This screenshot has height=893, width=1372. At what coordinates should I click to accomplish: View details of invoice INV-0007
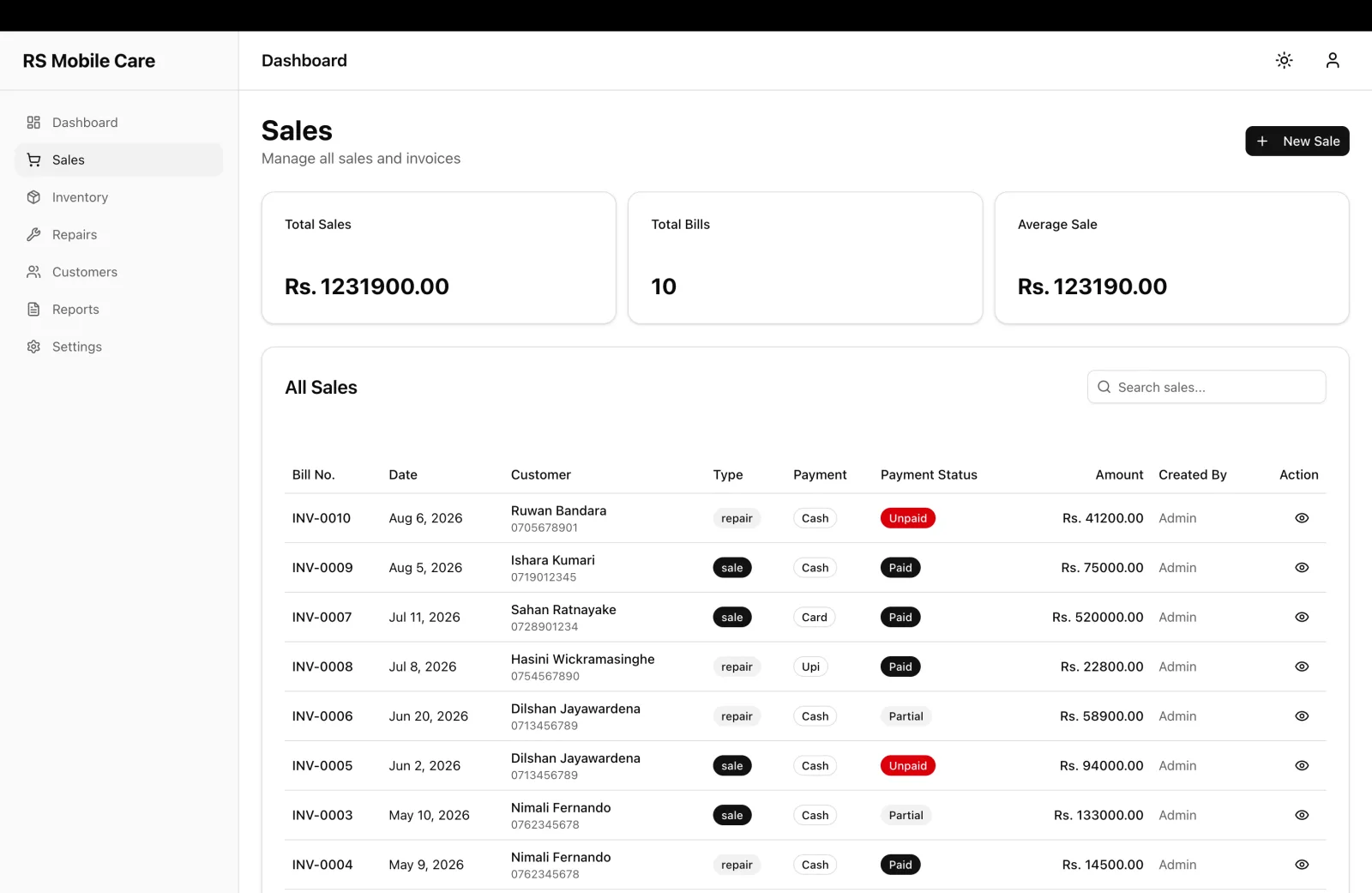(x=1301, y=617)
